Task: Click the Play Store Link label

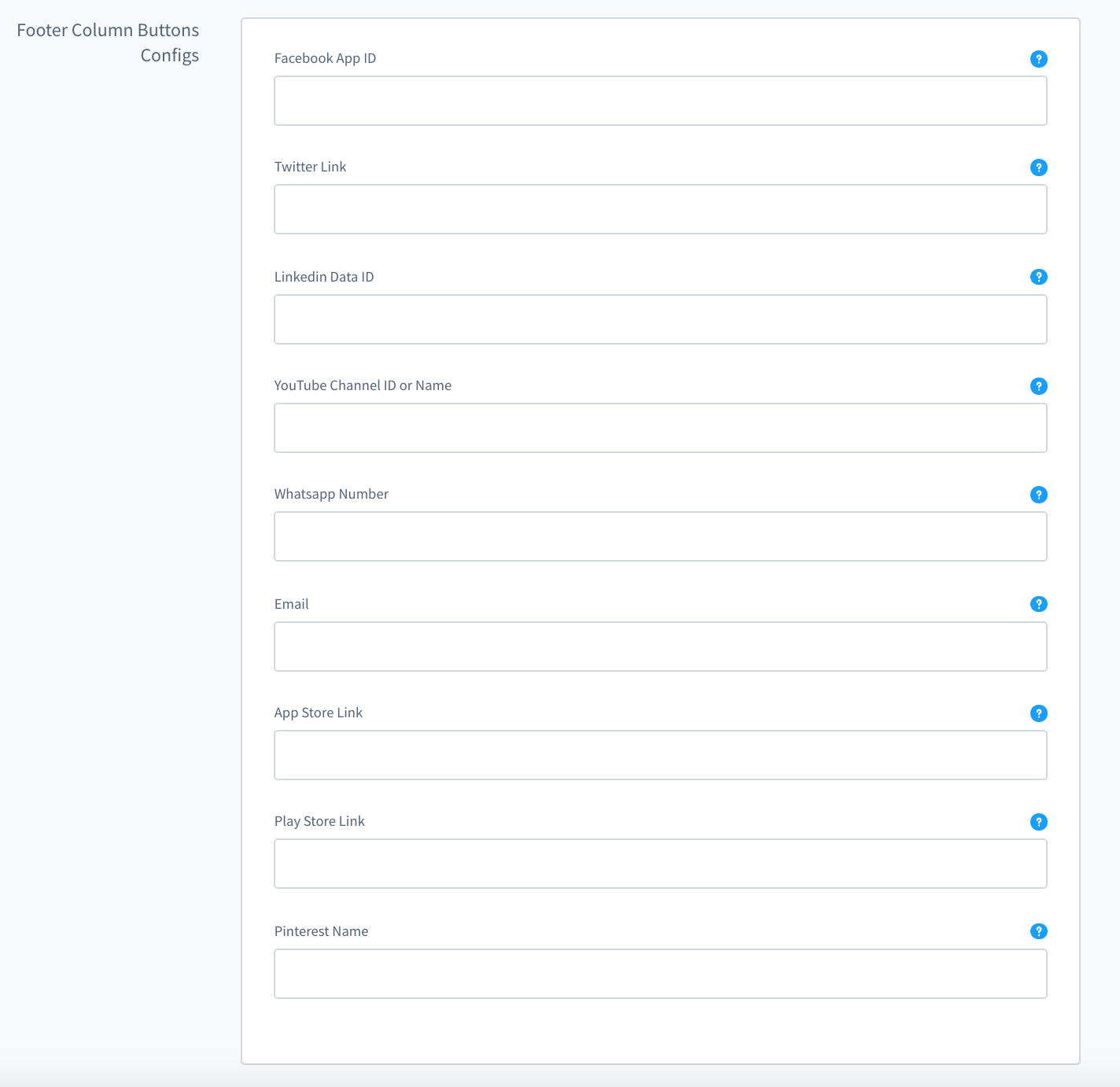Action: pos(319,821)
